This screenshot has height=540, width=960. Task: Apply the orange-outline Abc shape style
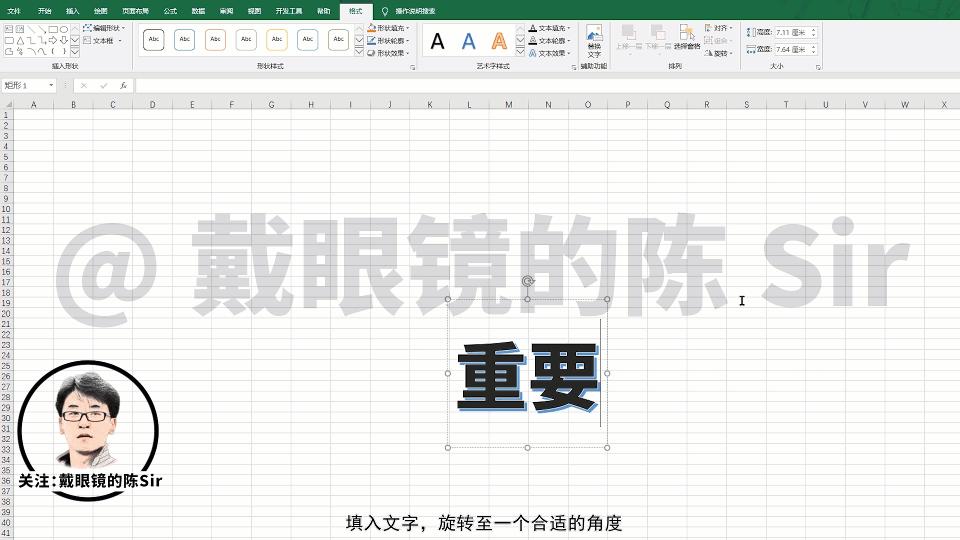pyautogui.click(x=216, y=40)
